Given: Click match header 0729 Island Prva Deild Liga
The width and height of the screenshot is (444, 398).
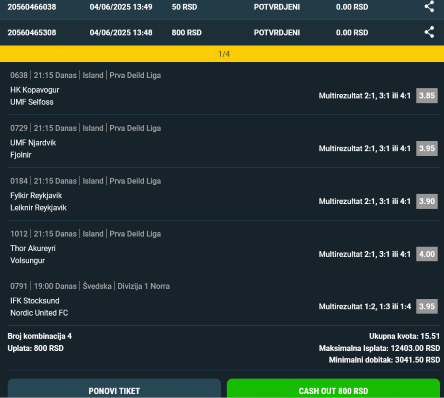Looking at the screenshot, I should coord(85,128).
